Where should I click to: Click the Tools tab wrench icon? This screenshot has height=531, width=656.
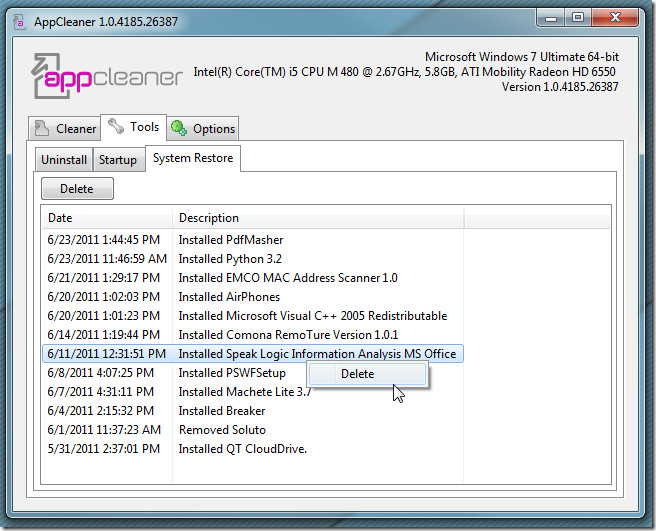click(x=116, y=126)
